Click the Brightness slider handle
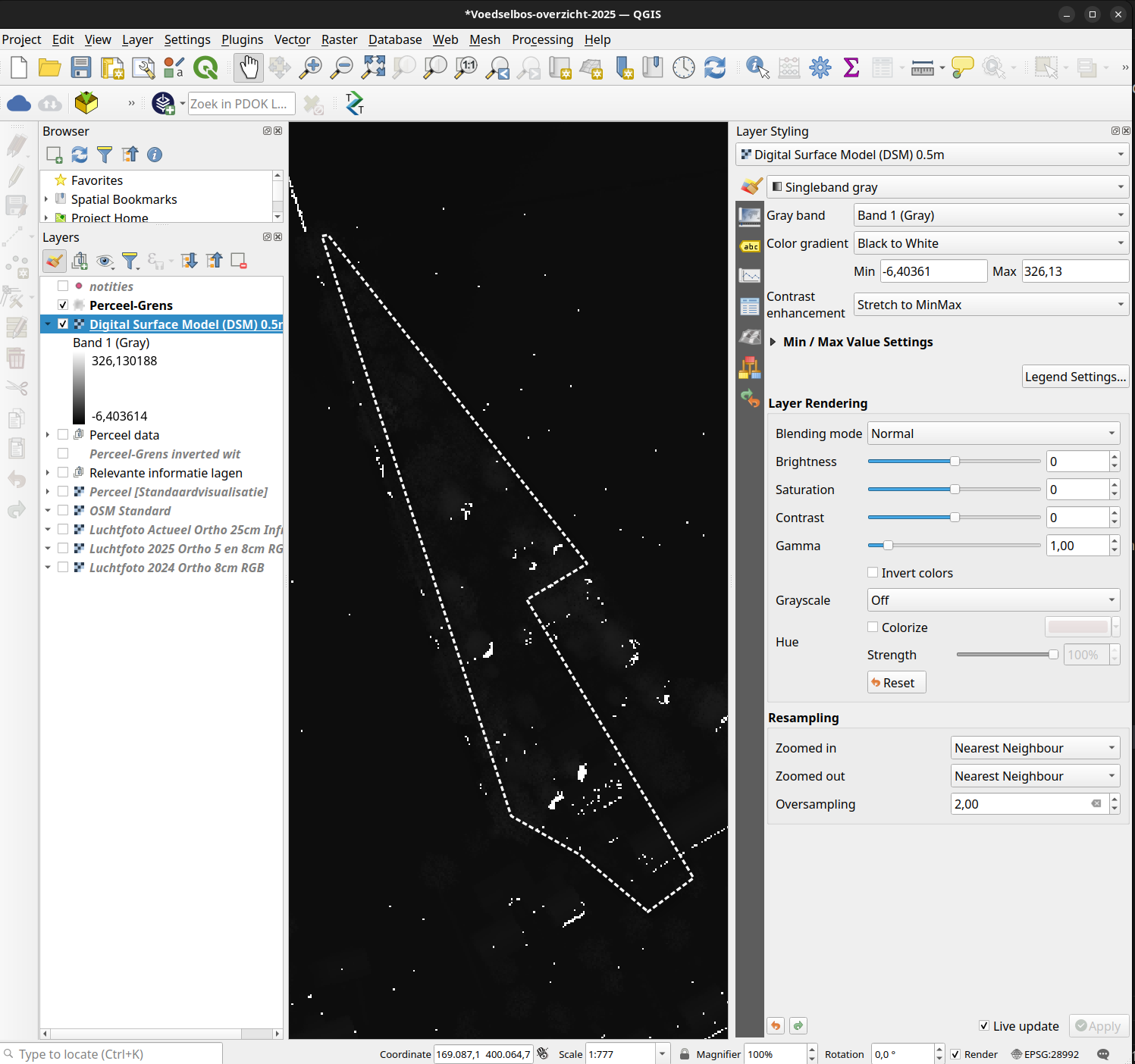1135x1064 pixels. click(955, 462)
